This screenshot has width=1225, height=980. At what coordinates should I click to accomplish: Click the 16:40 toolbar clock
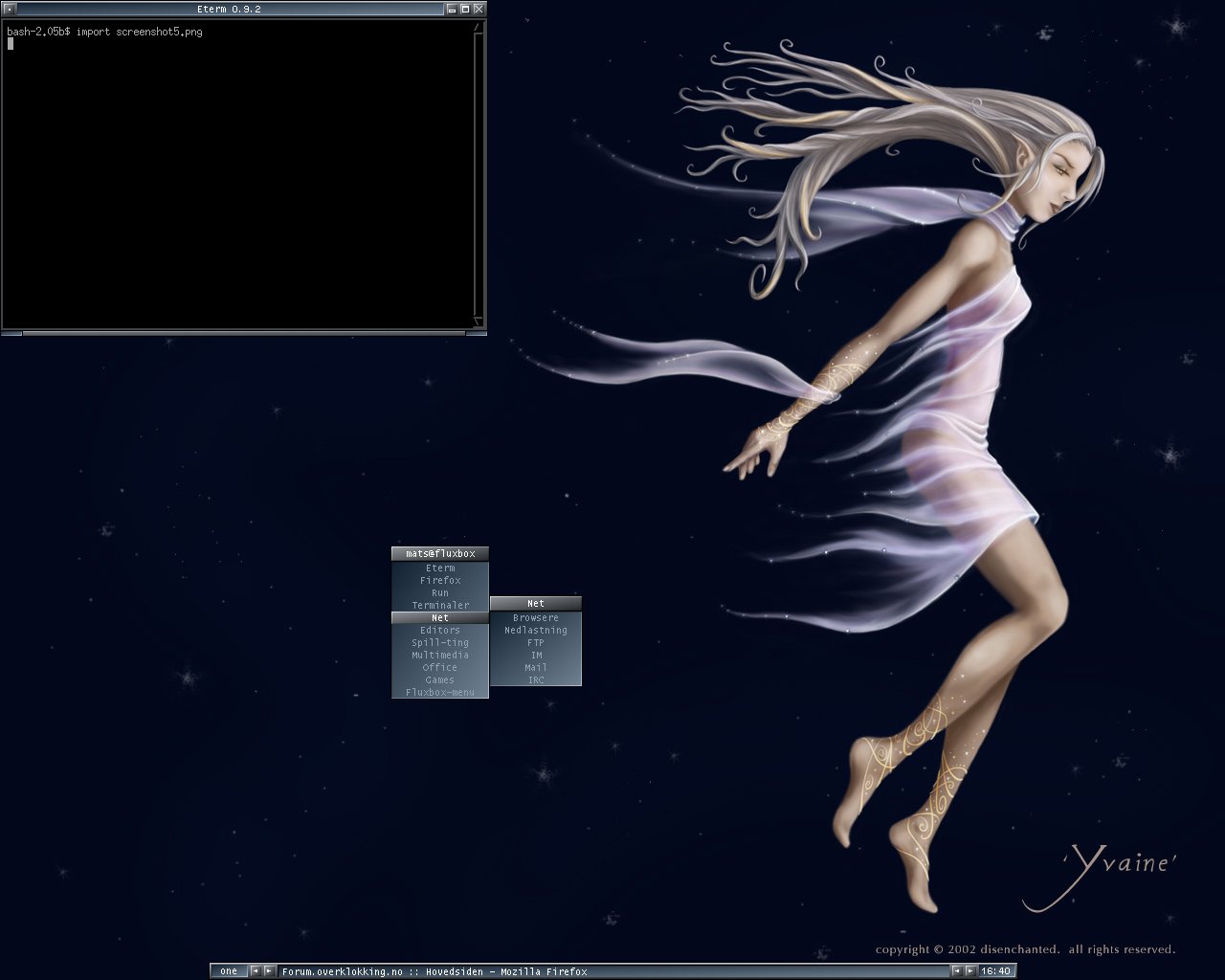995,971
